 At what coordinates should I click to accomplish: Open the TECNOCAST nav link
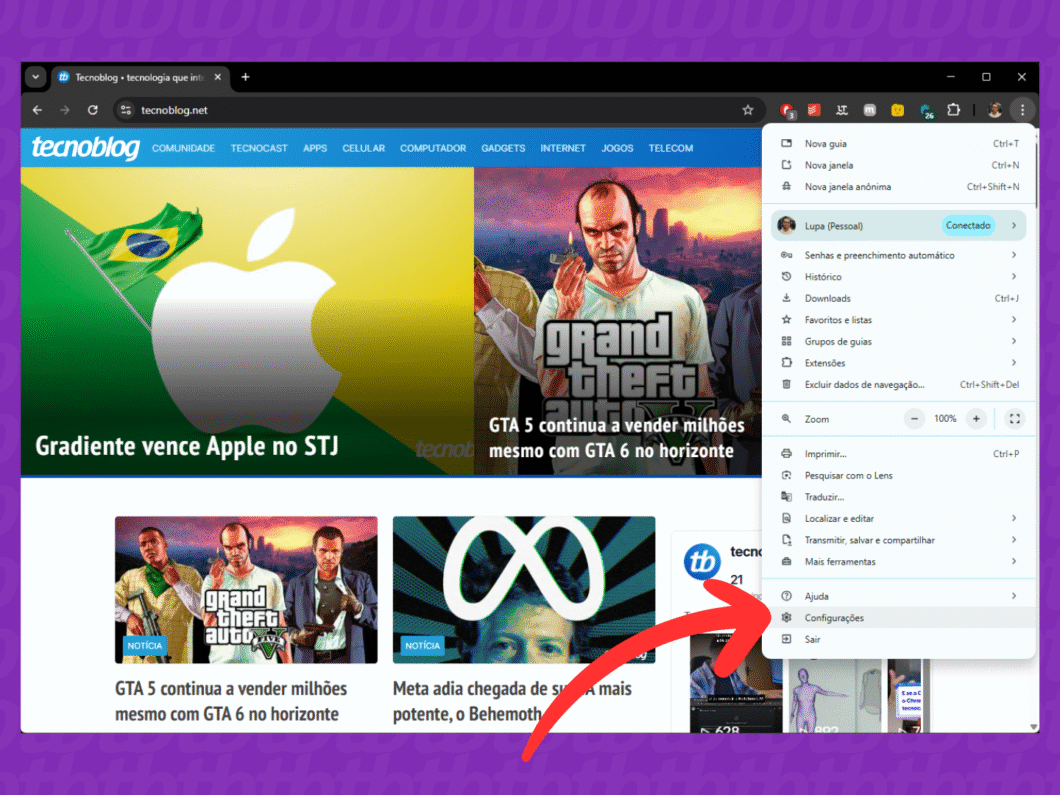[259, 149]
